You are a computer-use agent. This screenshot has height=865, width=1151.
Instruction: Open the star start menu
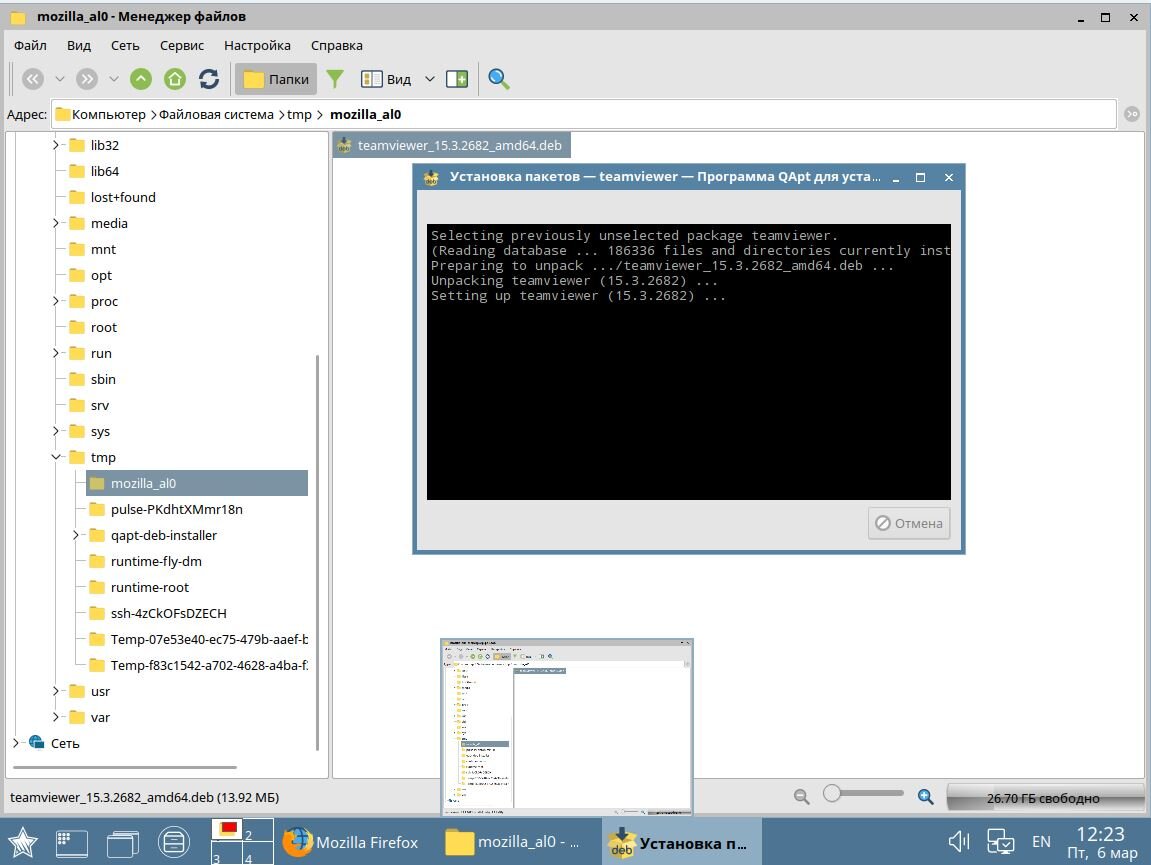click(x=23, y=842)
